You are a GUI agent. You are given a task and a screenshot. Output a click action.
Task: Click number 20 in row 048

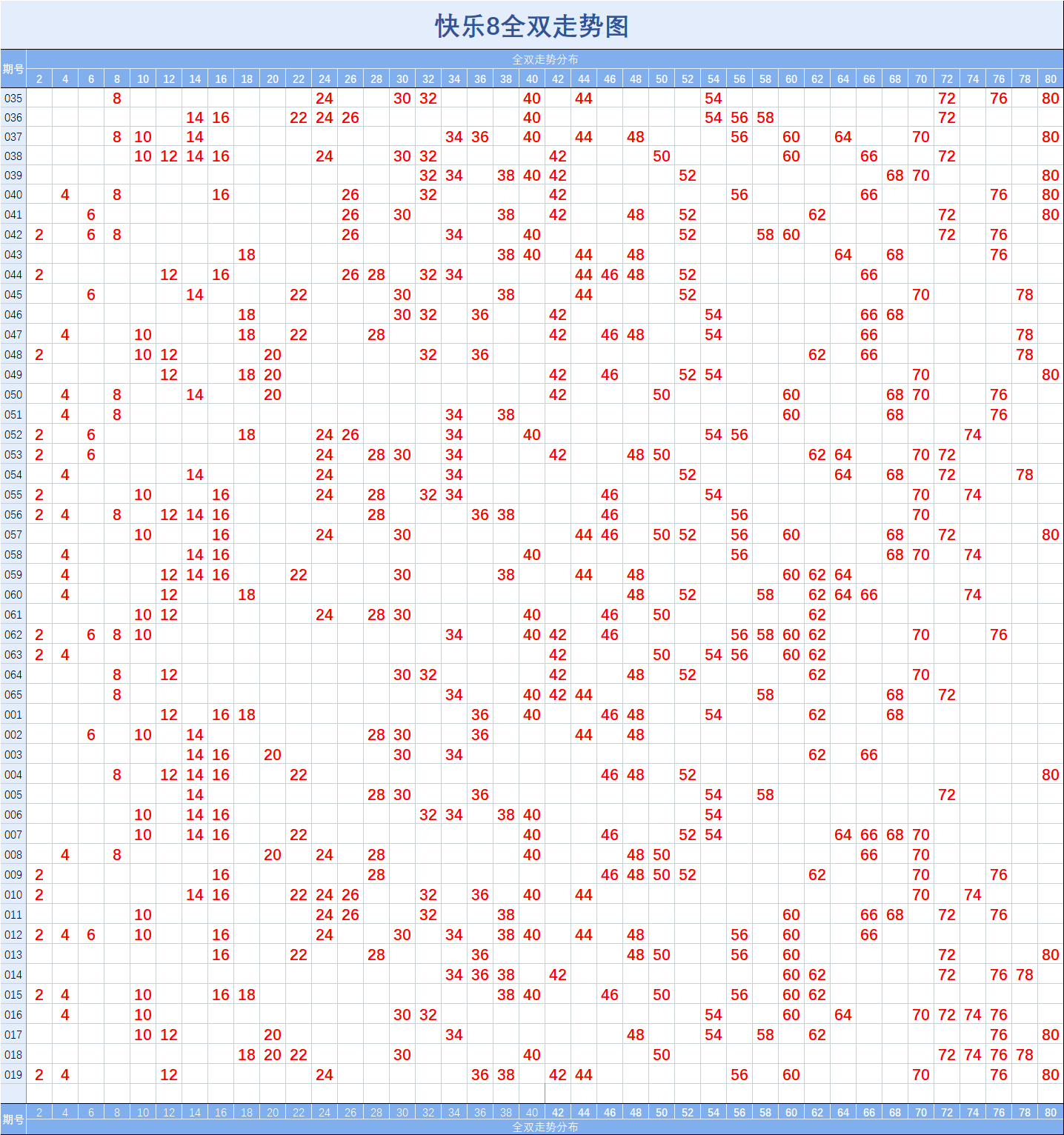pyautogui.click(x=273, y=354)
